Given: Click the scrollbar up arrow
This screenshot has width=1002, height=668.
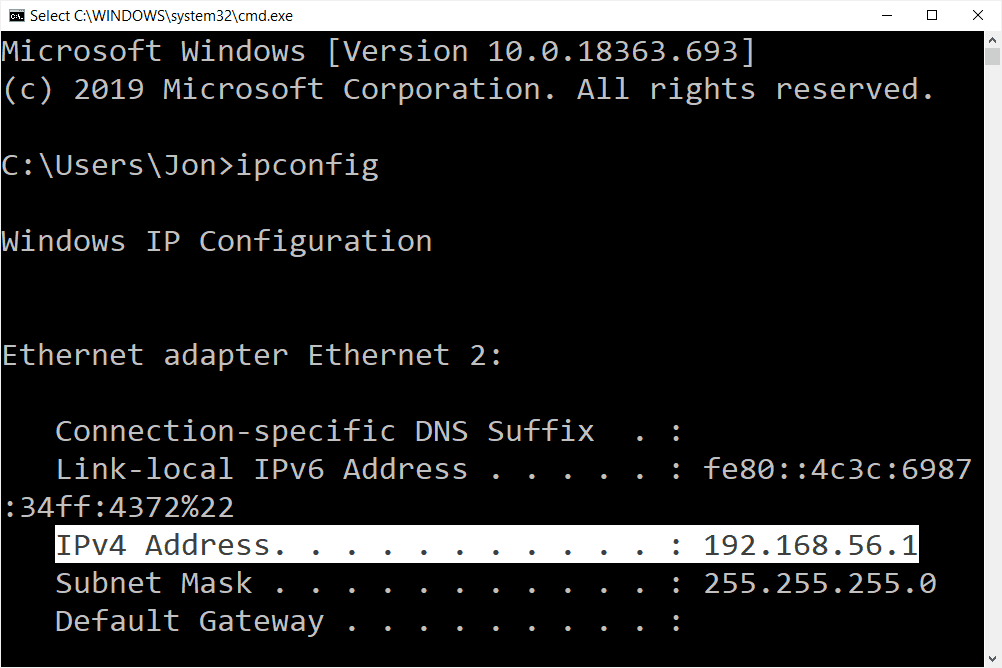Looking at the screenshot, I should 992,42.
